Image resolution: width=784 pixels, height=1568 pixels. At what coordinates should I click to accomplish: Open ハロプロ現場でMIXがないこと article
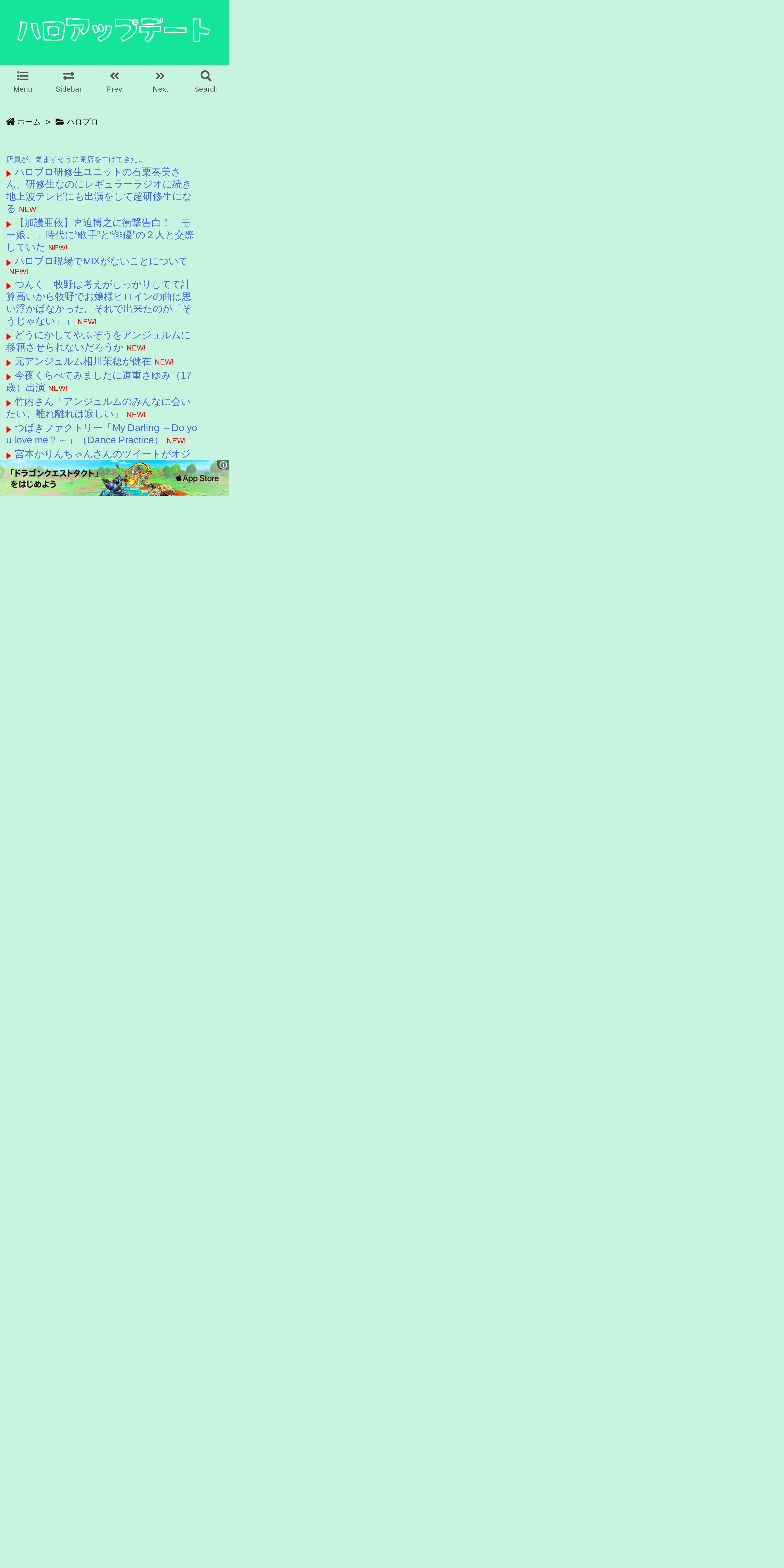tap(101, 261)
